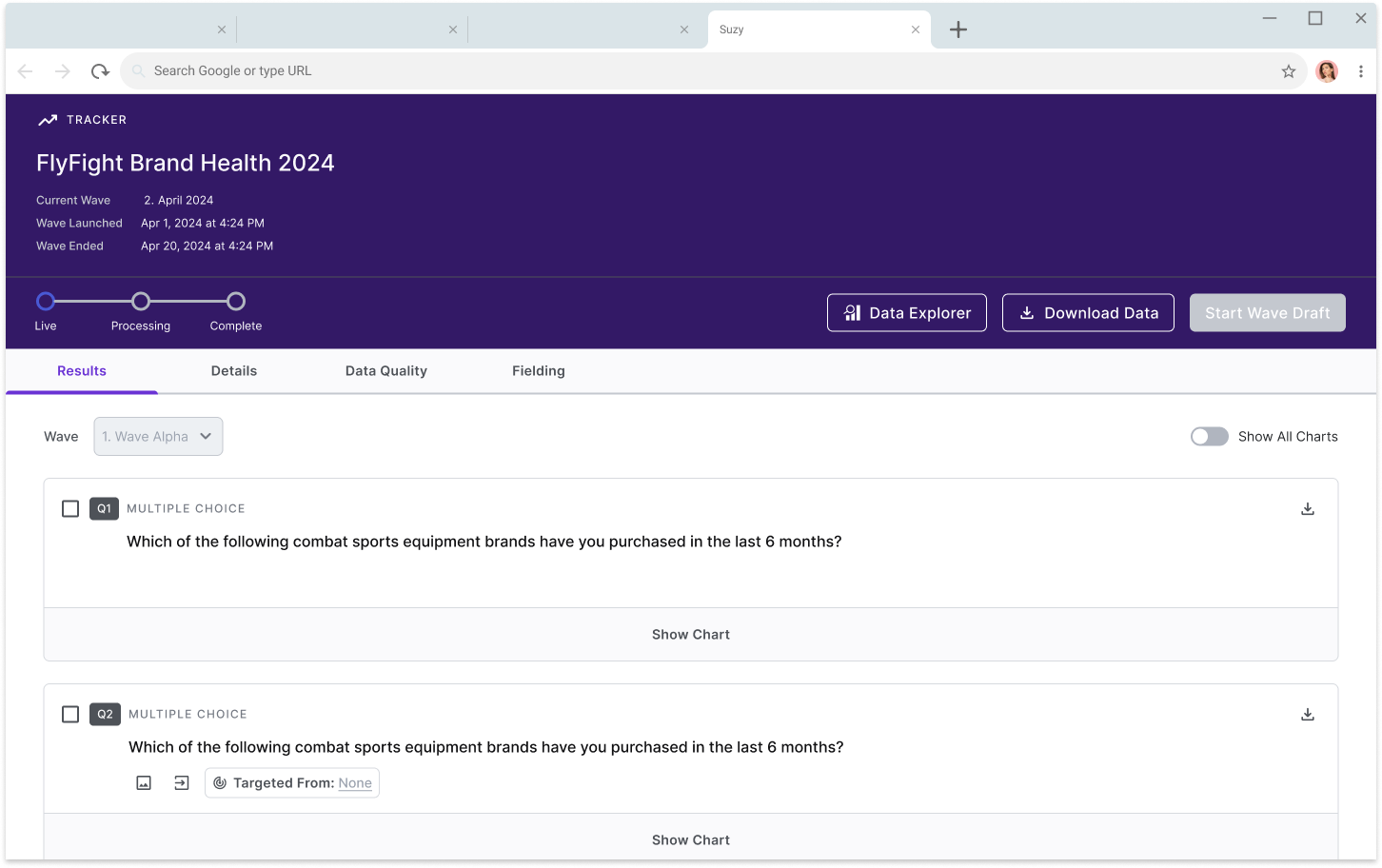Click the Download Data button
1382x868 pixels.
click(1088, 313)
